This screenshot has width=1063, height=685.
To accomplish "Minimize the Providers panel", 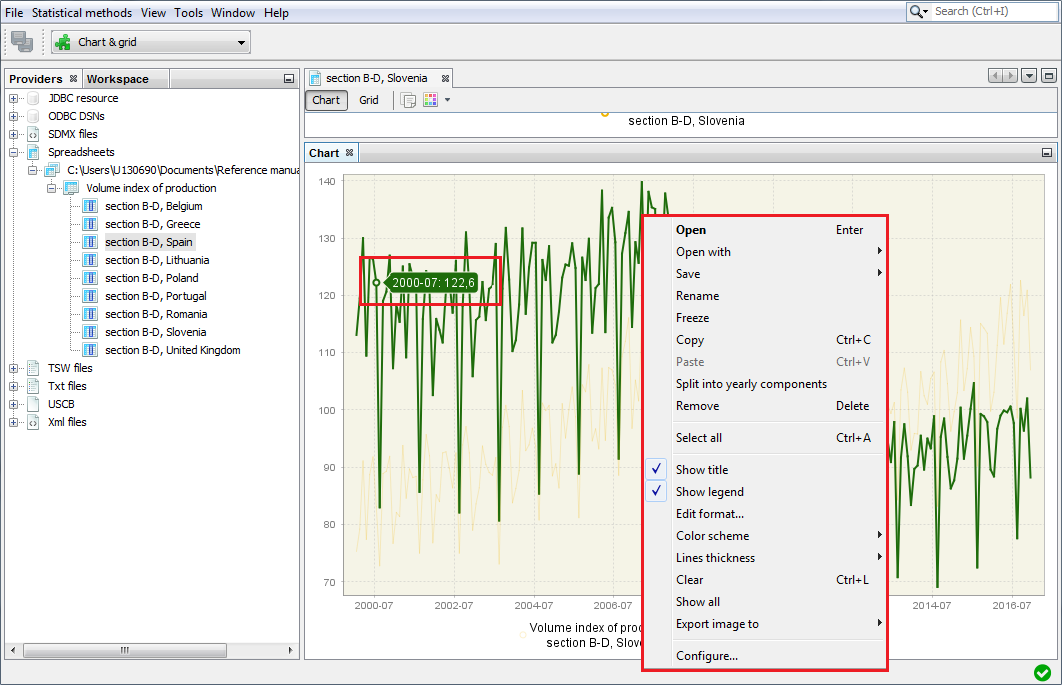I will pyautogui.click(x=289, y=79).
